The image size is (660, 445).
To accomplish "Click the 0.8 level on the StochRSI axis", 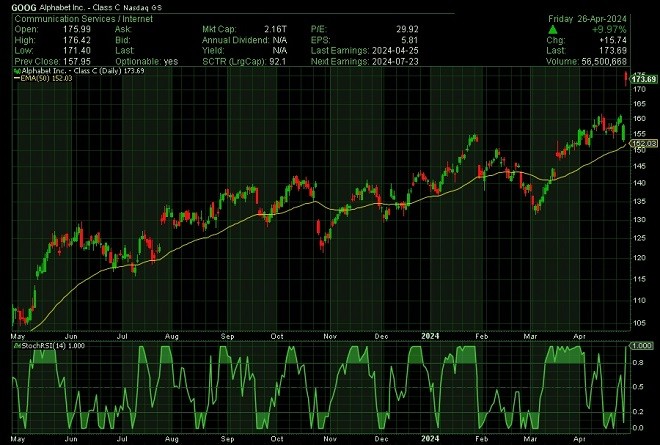I will pos(638,362).
